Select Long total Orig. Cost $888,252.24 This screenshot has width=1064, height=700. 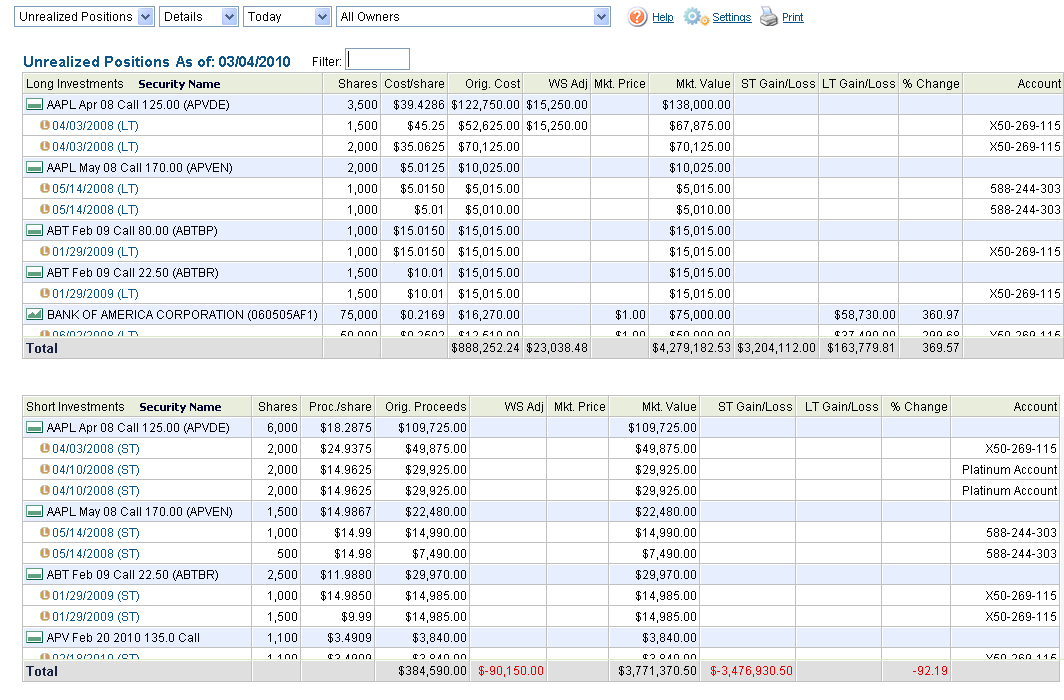(485, 348)
